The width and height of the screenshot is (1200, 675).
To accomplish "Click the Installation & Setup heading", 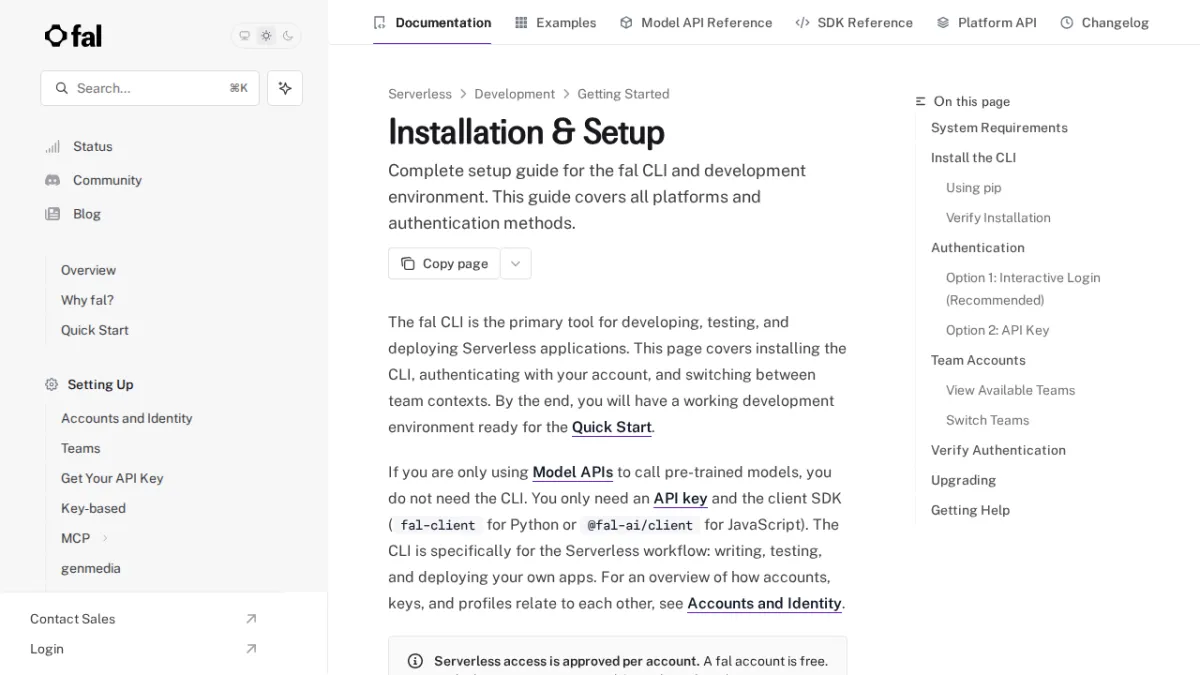I will coord(526,132).
